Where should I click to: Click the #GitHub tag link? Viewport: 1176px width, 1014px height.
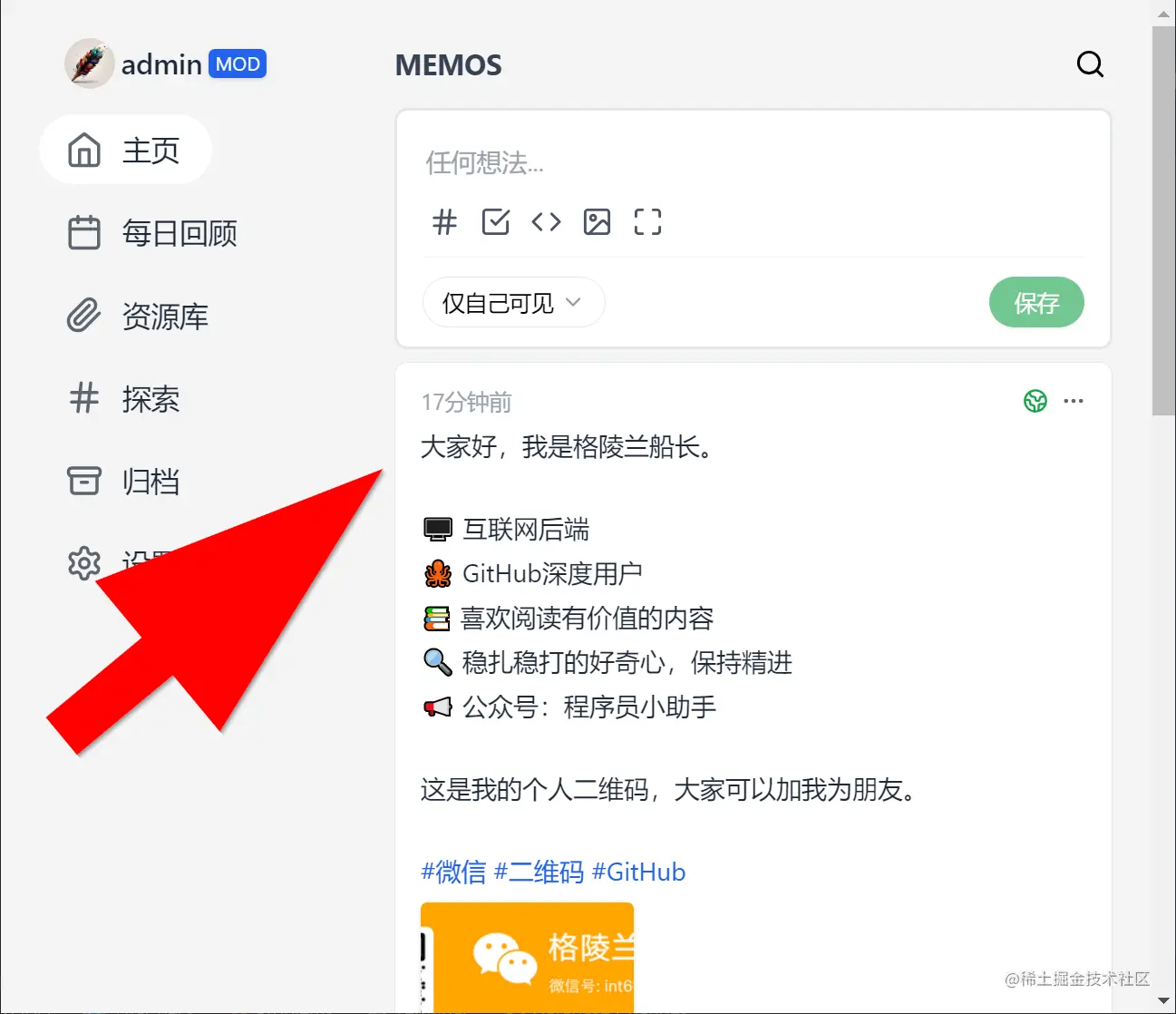[x=638, y=872]
